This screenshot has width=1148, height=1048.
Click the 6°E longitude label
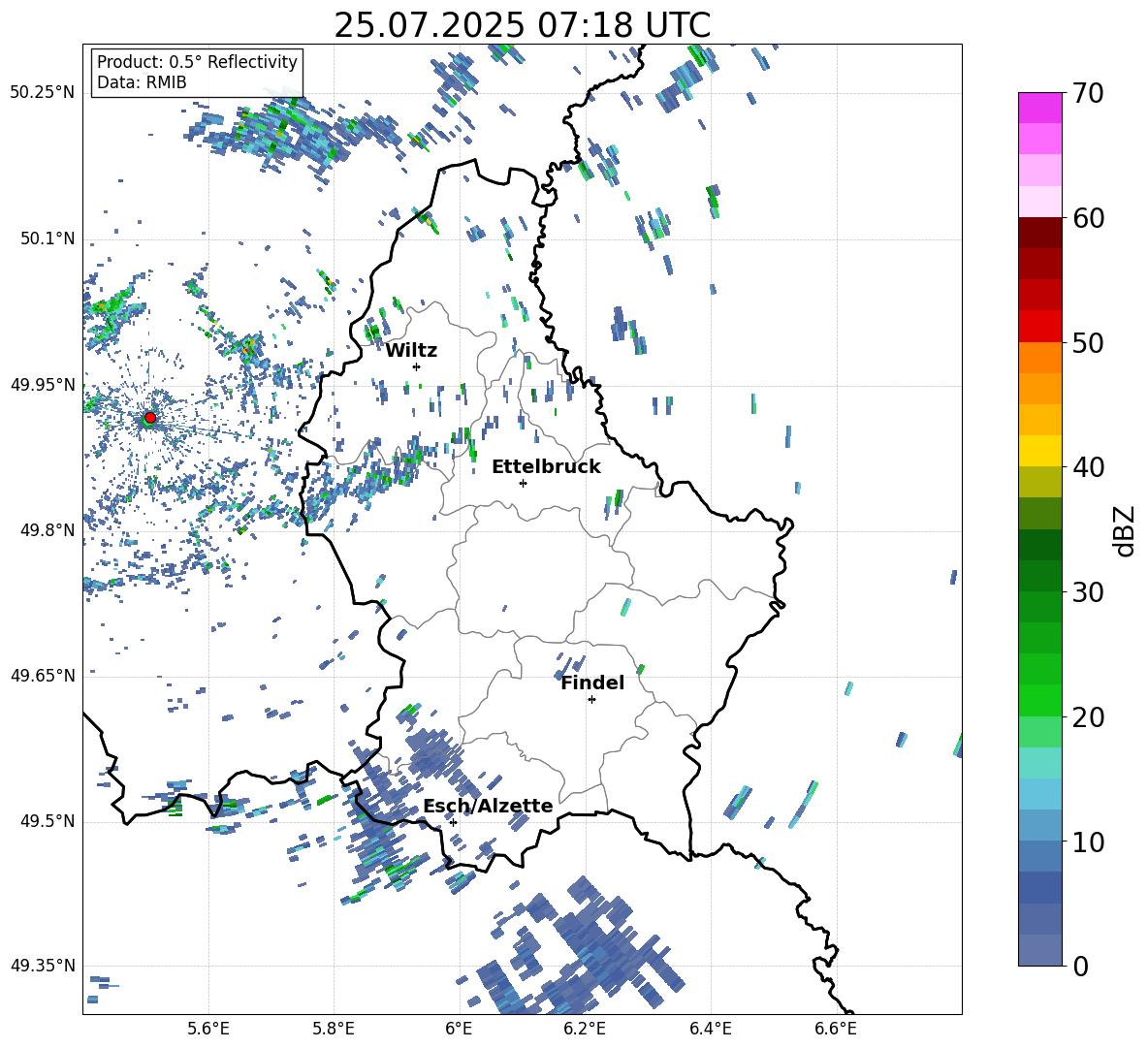(x=459, y=1029)
